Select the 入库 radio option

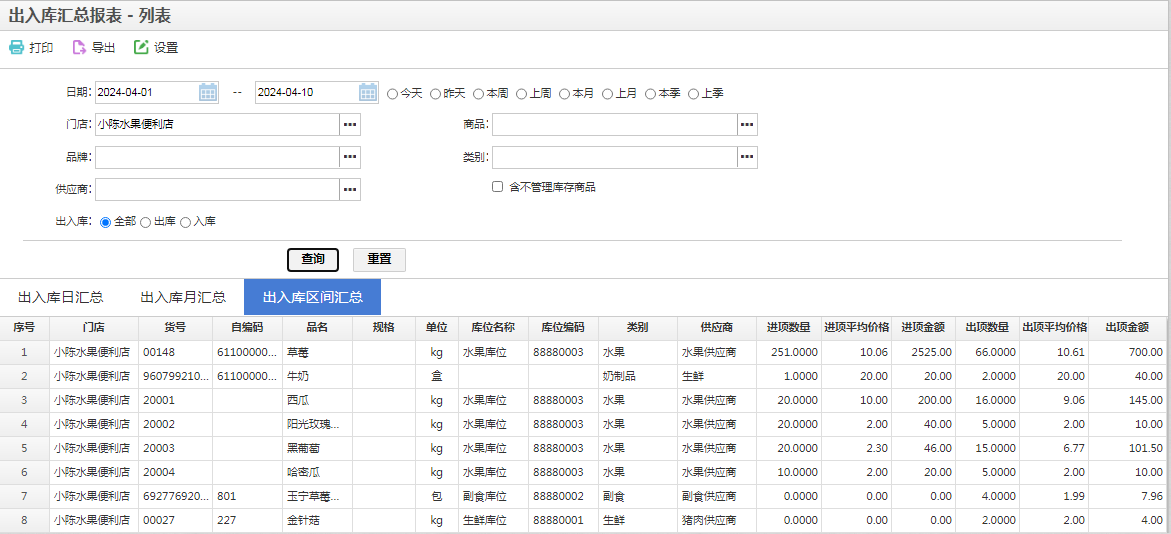coord(185,223)
